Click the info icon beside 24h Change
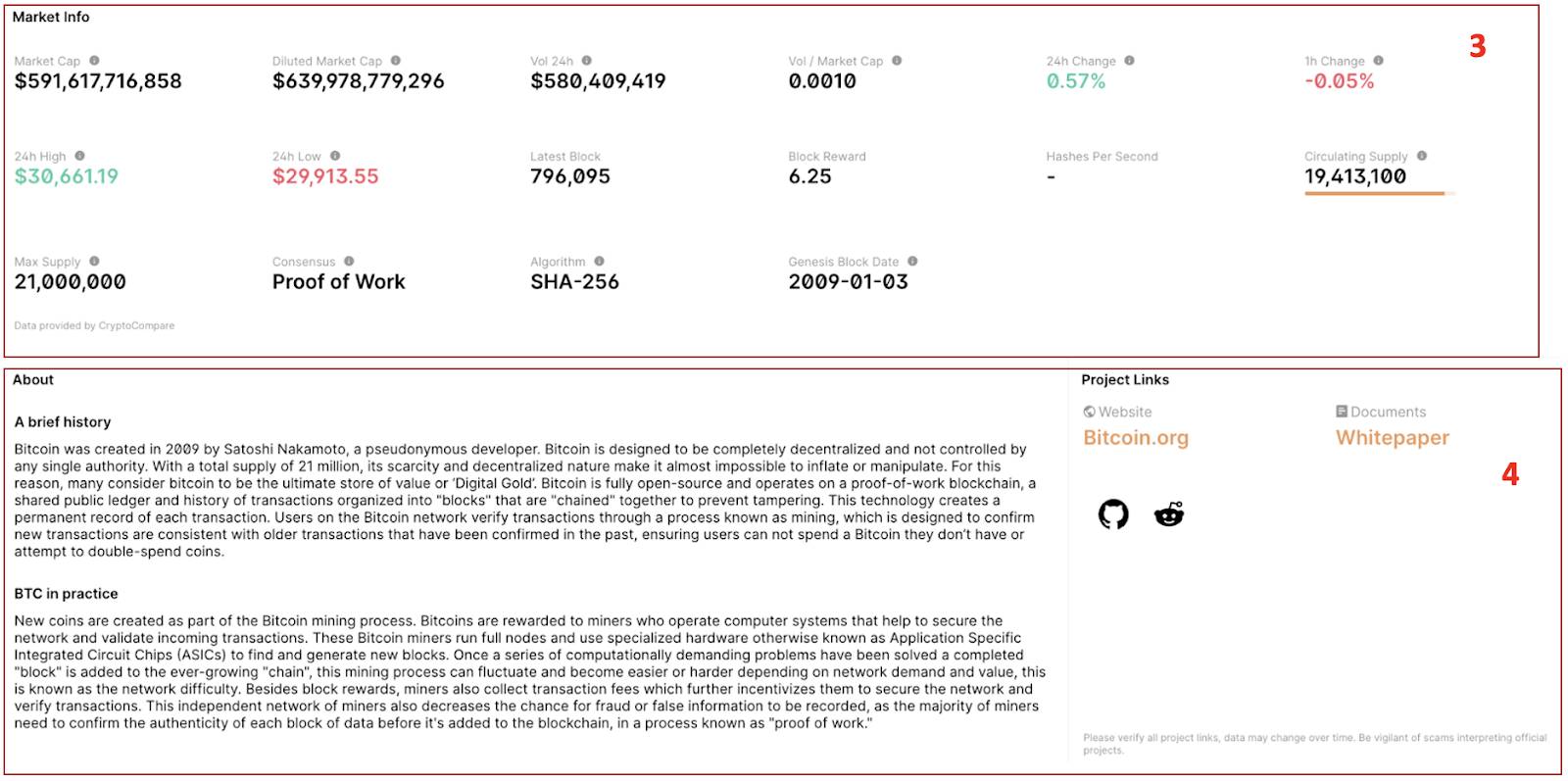Image resolution: width=1568 pixels, height=781 pixels. point(1130,61)
